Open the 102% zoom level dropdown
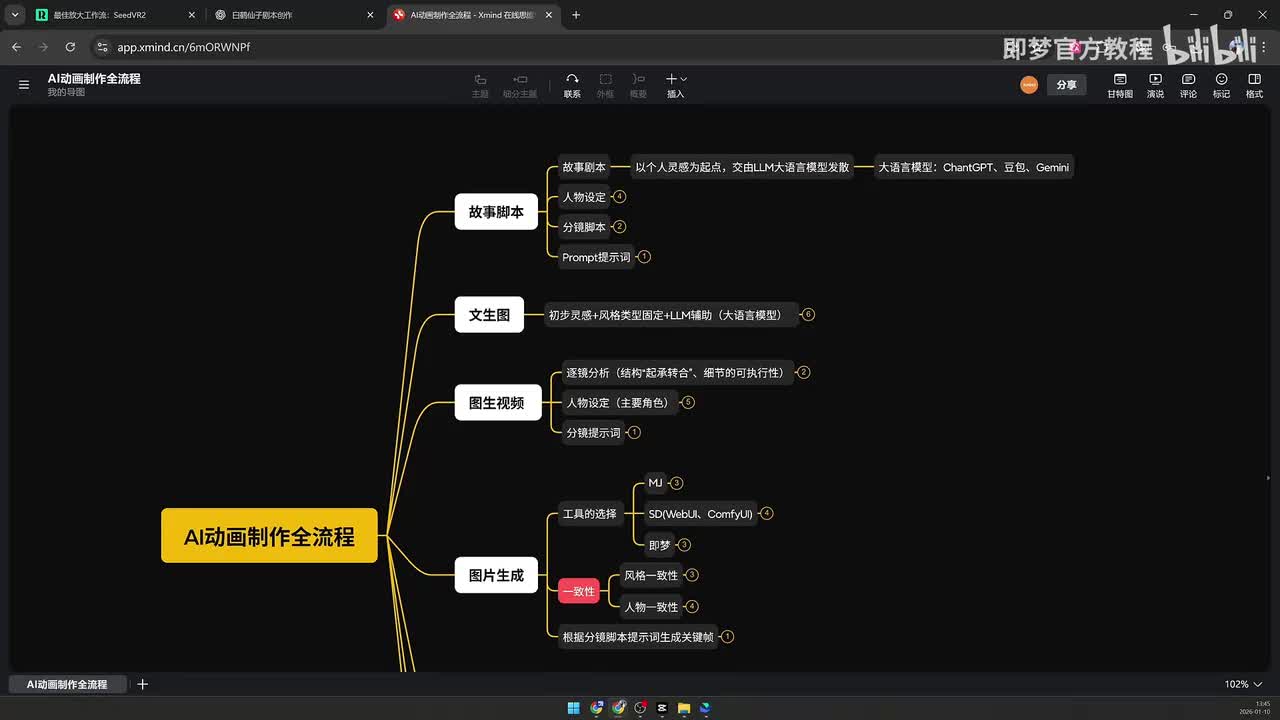The width and height of the screenshot is (1280, 720). pos(1243,684)
